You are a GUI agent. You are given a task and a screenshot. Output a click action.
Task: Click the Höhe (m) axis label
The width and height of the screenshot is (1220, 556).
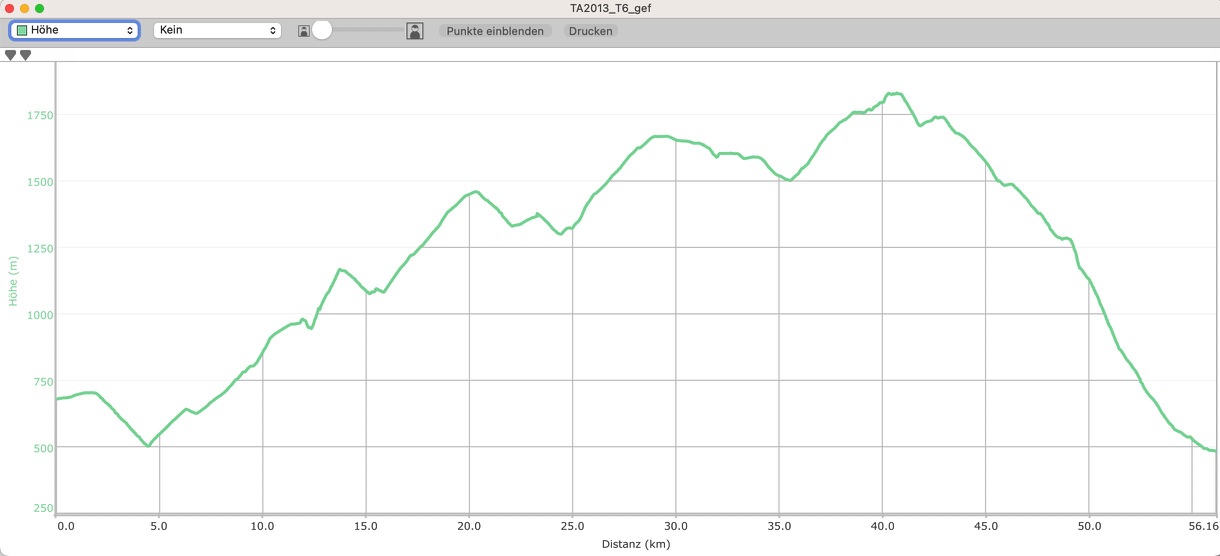[x=14, y=280]
